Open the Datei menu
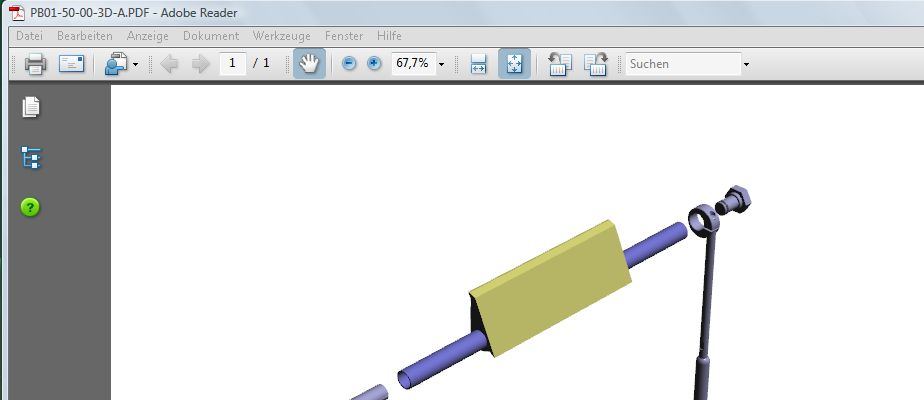The width and height of the screenshot is (924, 400). tap(29, 36)
